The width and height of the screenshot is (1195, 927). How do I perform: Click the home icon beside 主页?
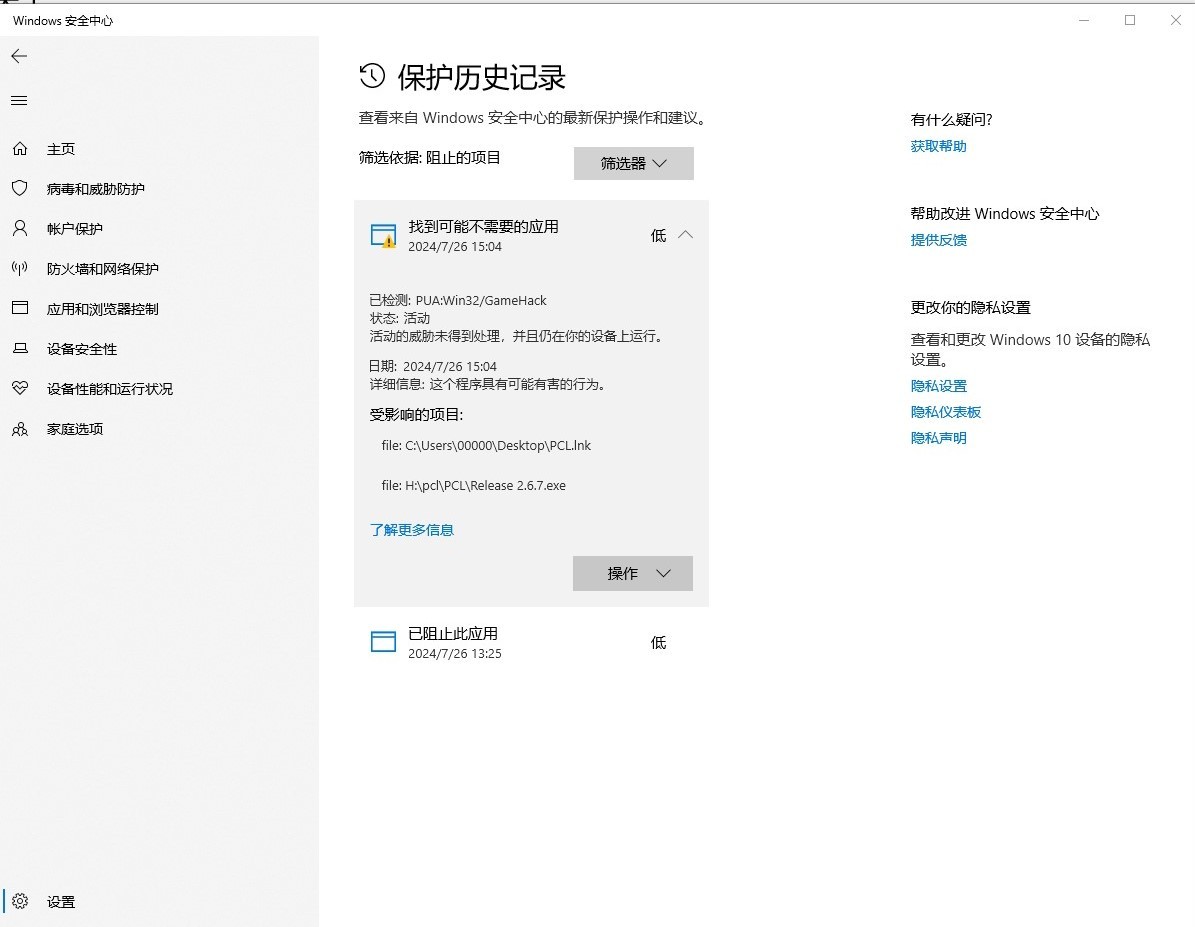pos(20,149)
